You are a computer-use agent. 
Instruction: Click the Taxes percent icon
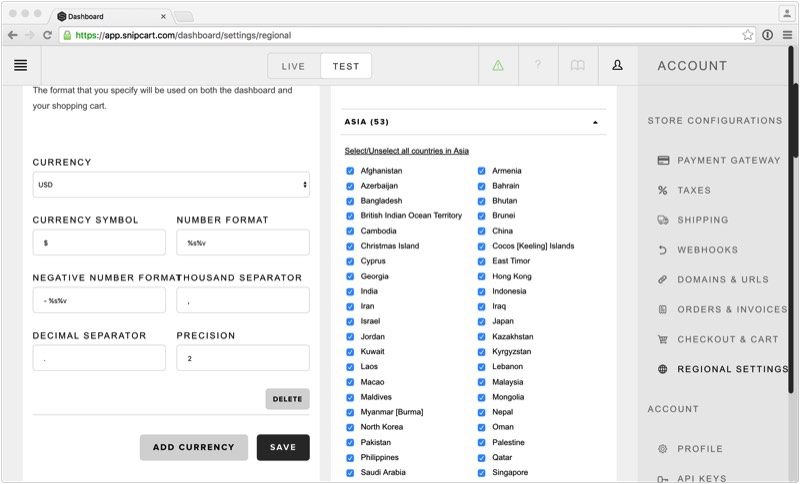[x=663, y=190]
